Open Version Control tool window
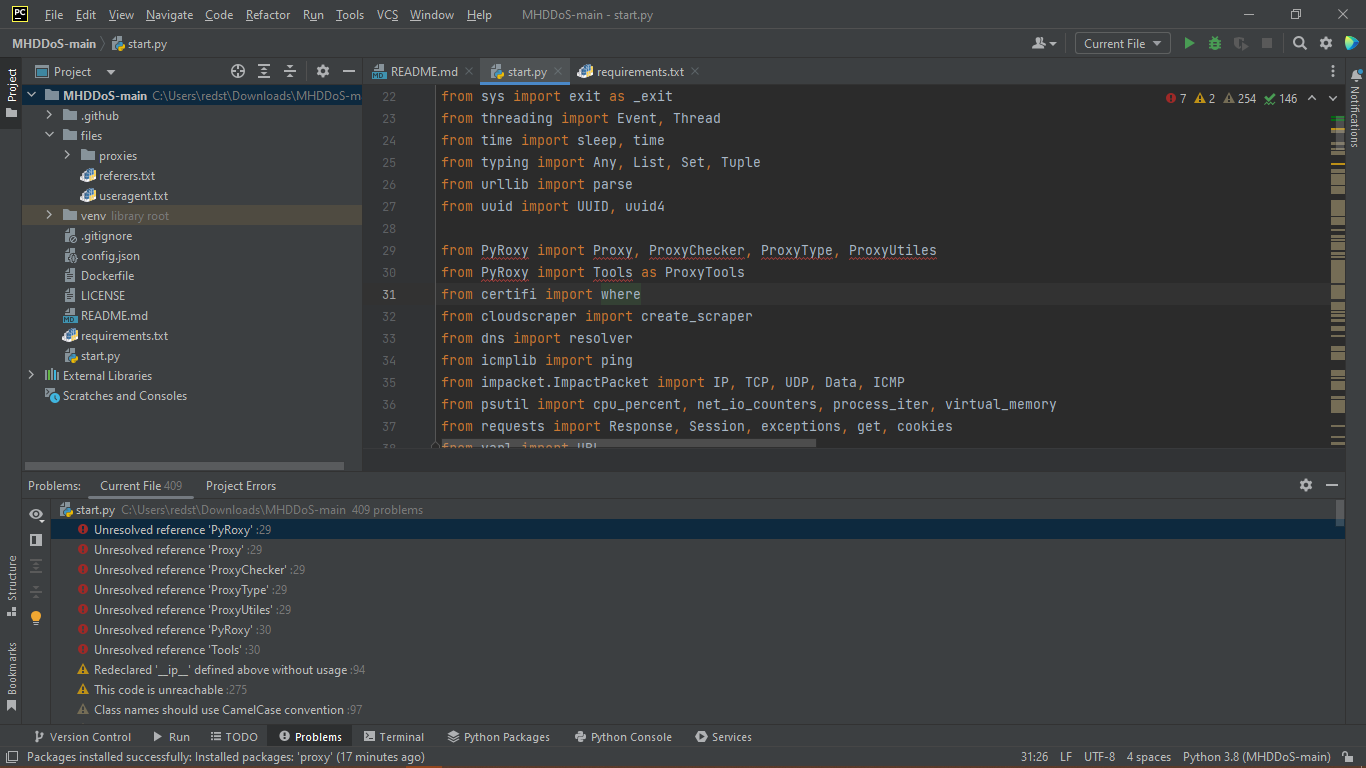The width and height of the screenshot is (1366, 768). 82,737
